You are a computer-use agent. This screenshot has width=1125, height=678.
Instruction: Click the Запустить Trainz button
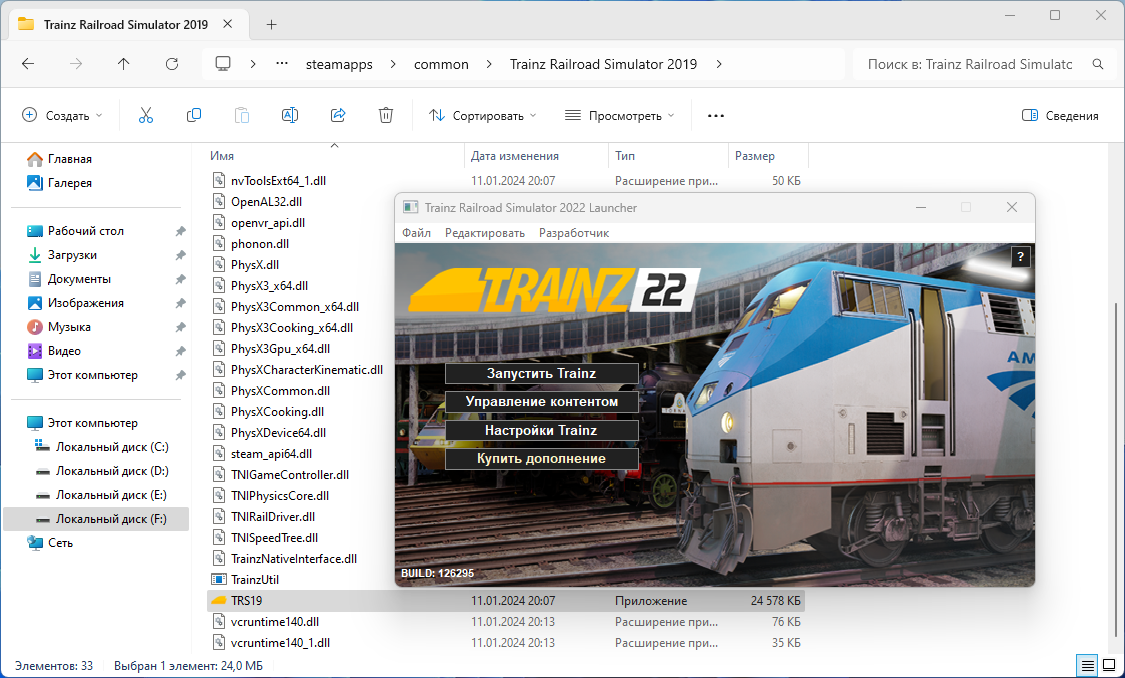(542, 373)
